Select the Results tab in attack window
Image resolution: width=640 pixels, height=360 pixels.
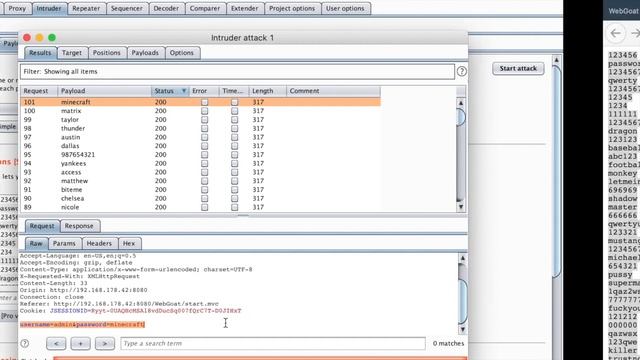40,53
